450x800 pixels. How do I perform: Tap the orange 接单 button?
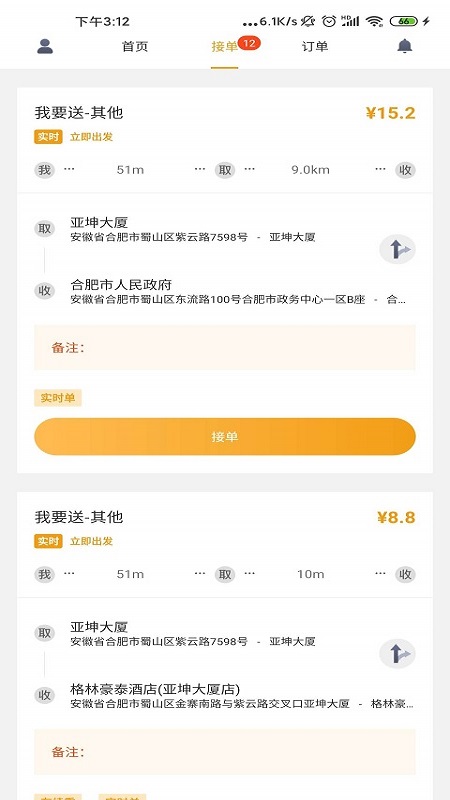pyautogui.click(x=225, y=437)
